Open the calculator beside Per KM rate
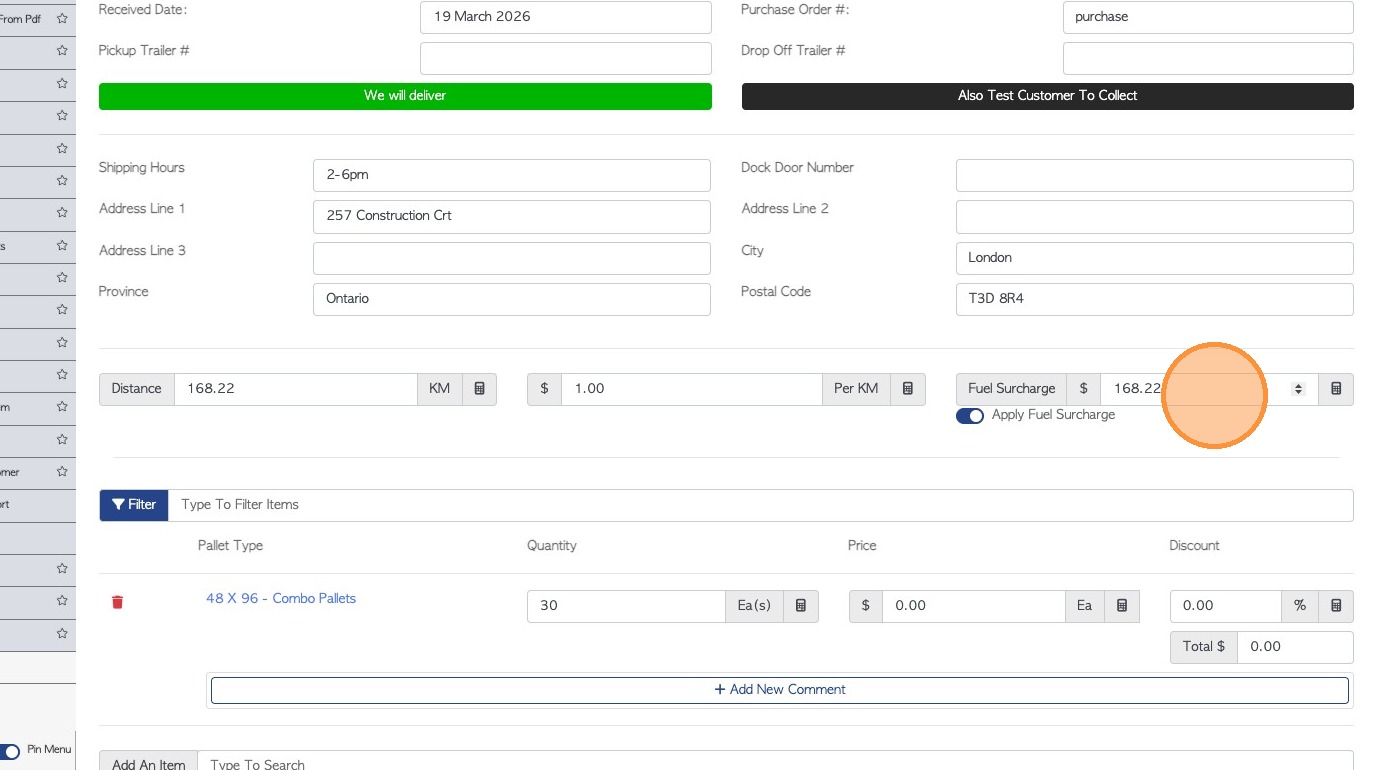 point(908,389)
